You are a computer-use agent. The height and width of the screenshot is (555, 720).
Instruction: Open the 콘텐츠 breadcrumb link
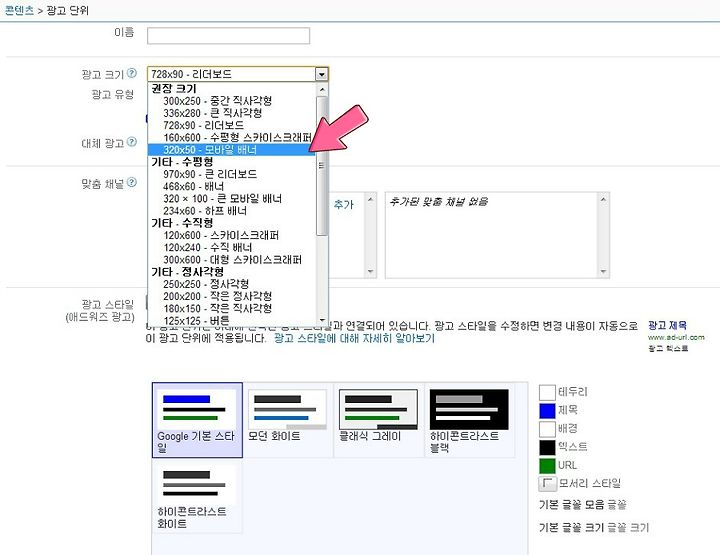pos(19,10)
